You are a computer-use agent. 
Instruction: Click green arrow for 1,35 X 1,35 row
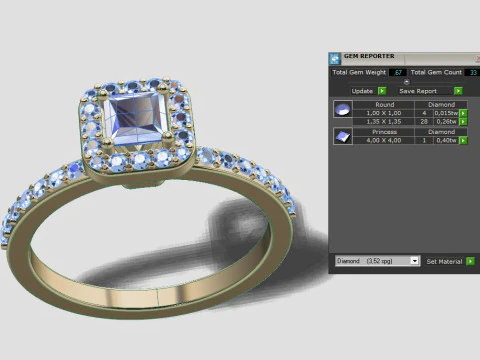point(463,122)
